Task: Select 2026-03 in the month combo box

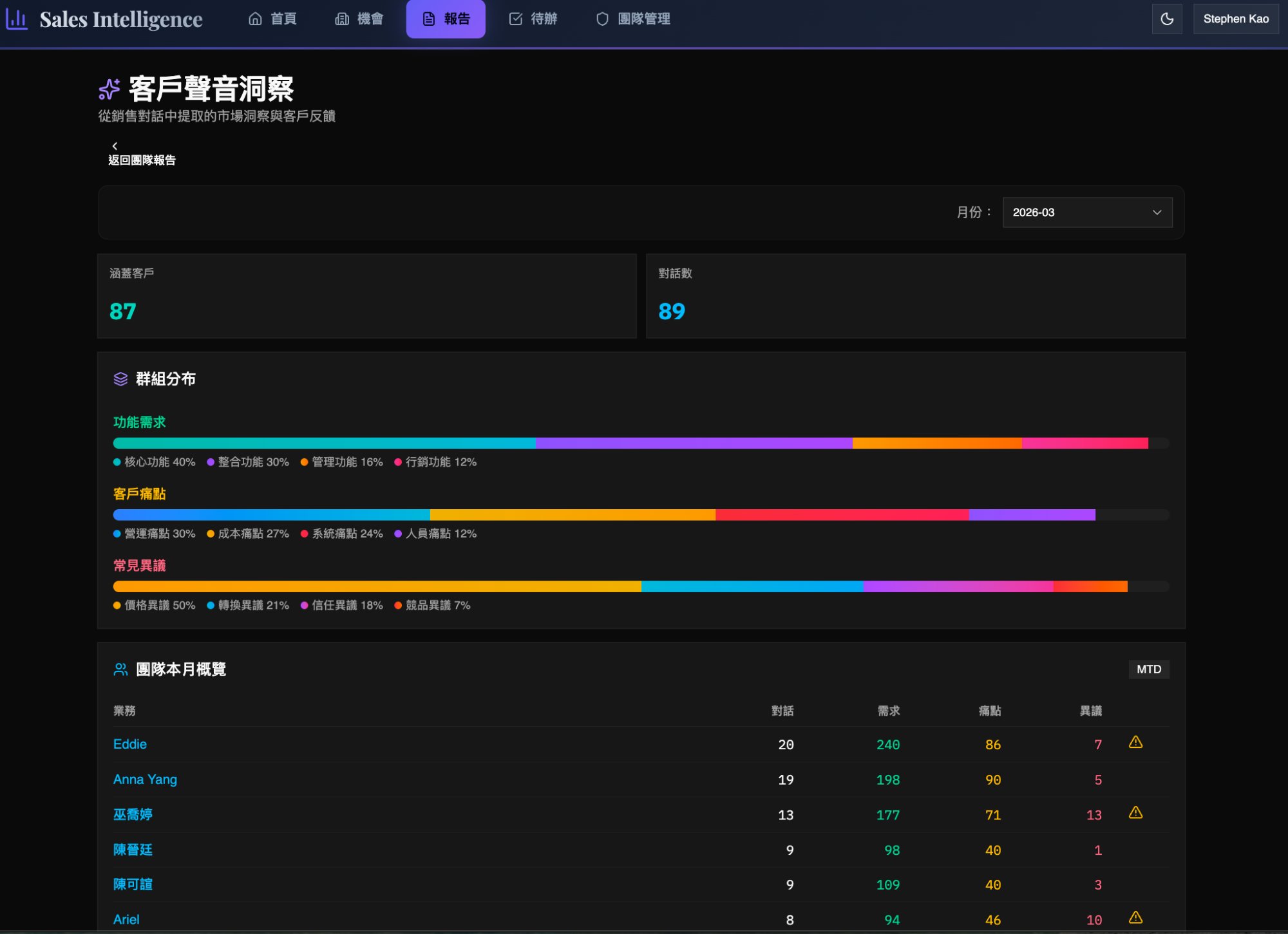Action: click(1087, 212)
